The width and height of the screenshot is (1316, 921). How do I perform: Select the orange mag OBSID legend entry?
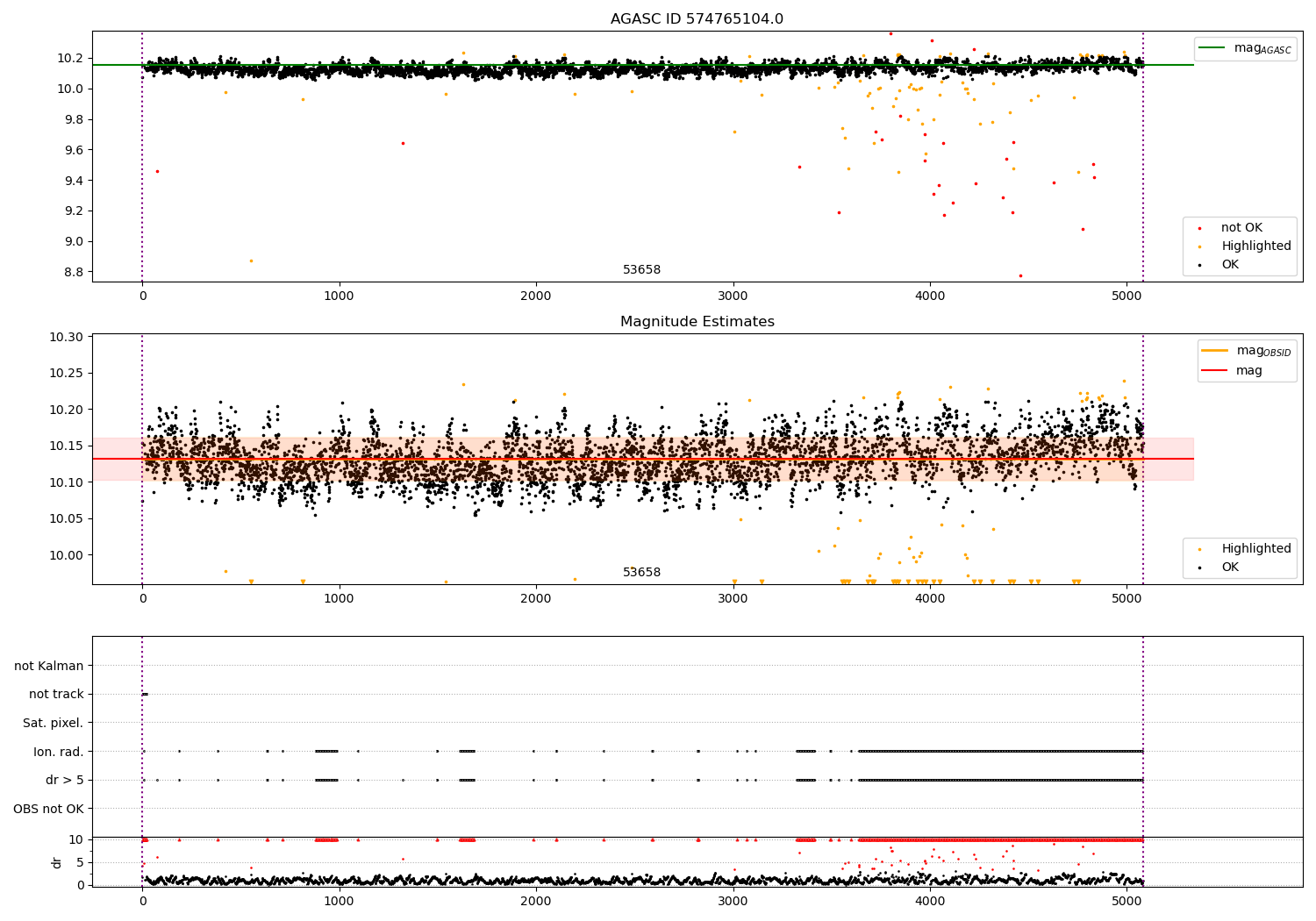click(1246, 351)
